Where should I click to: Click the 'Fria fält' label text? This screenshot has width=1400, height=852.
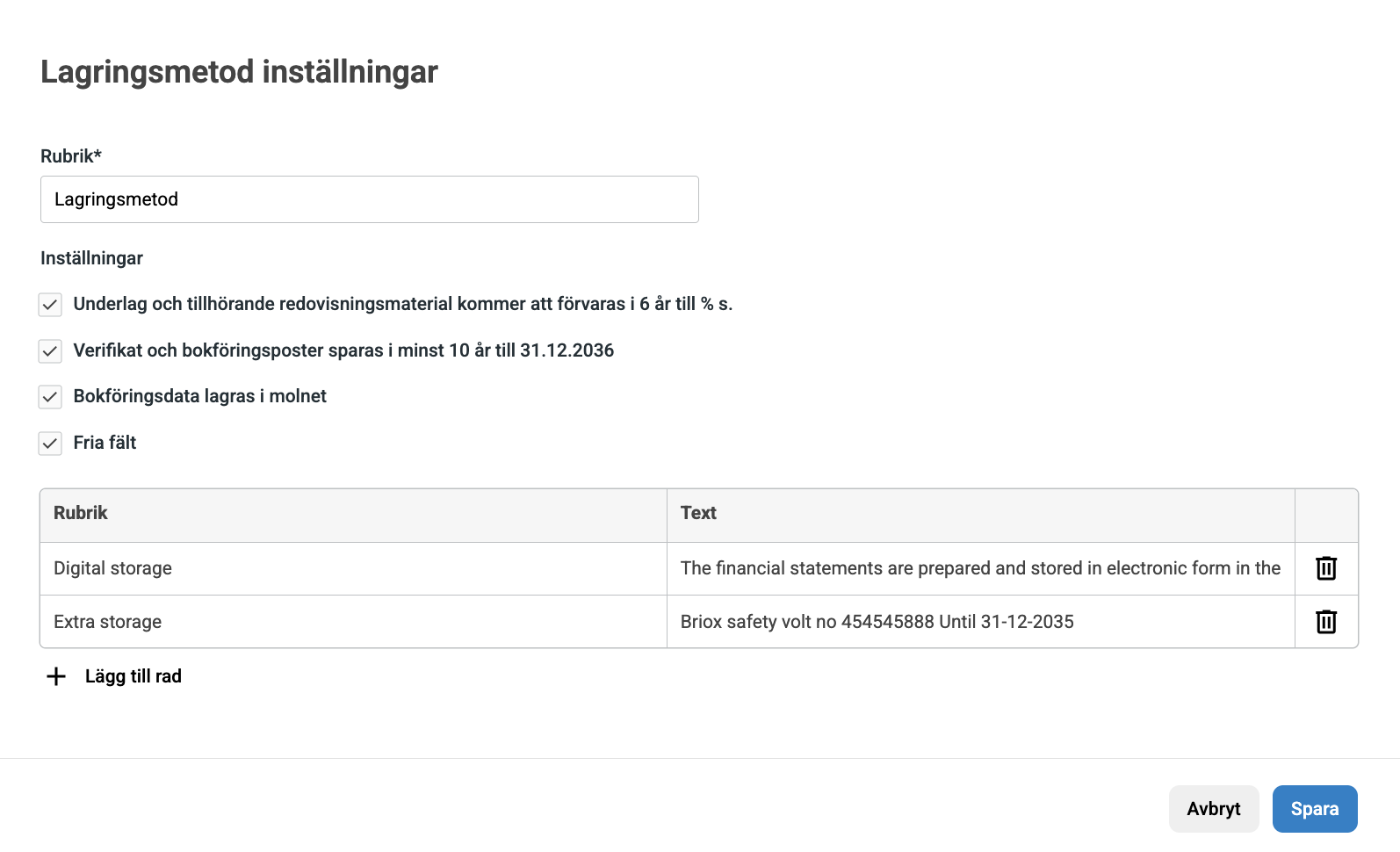coord(105,443)
